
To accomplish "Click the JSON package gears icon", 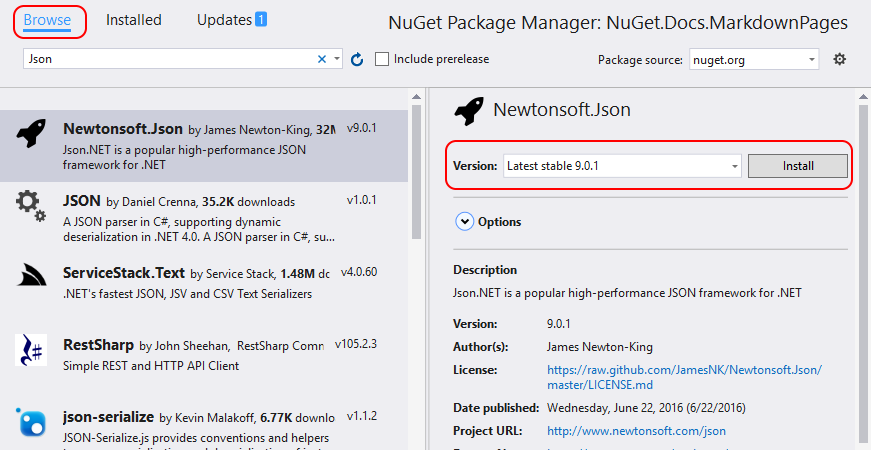I will pyautogui.click(x=31, y=206).
